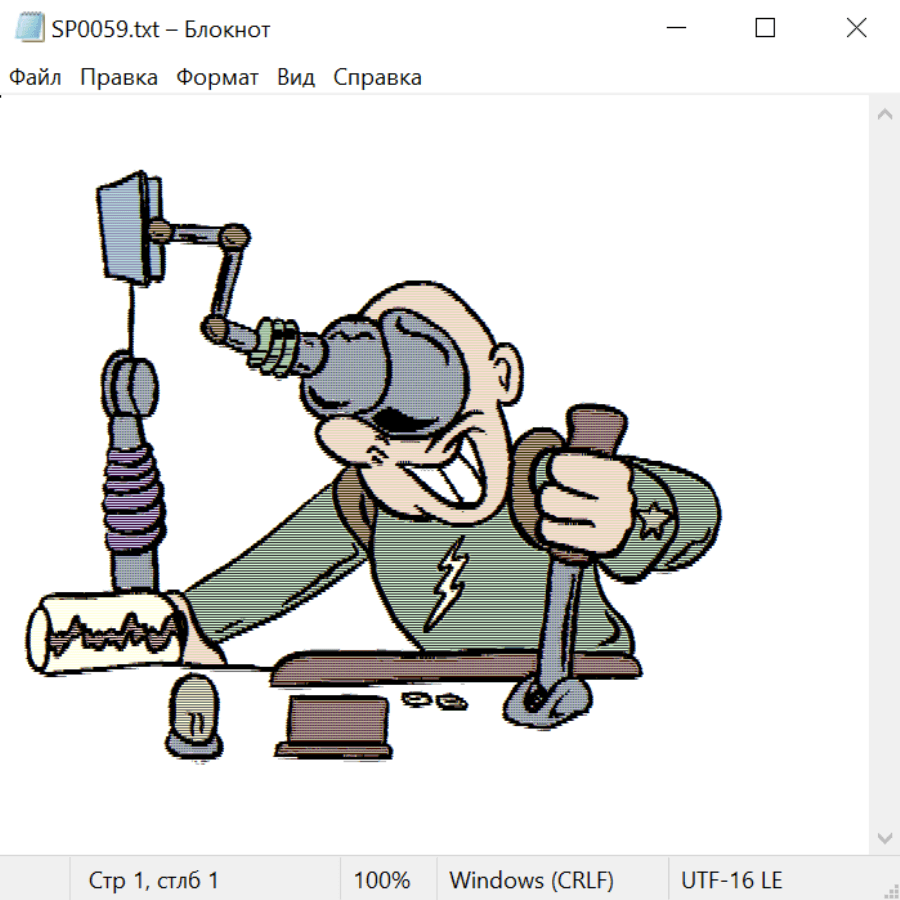Click the Windows (CRLF) line ending indicator
900x900 pixels.
pos(531,881)
